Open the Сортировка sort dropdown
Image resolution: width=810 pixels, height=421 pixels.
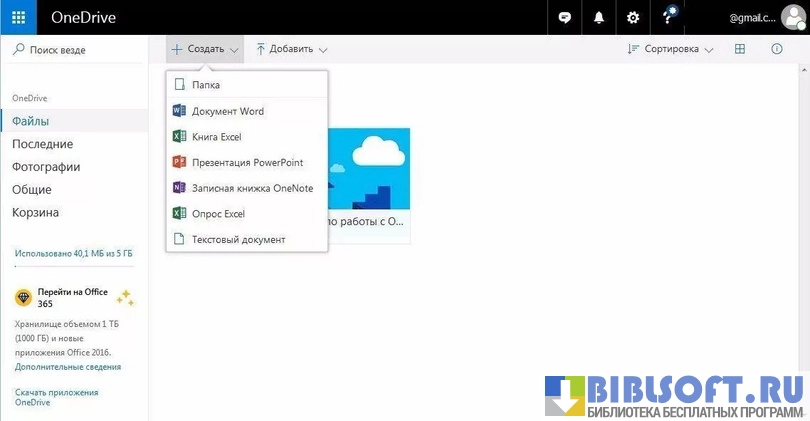pyautogui.click(x=670, y=49)
